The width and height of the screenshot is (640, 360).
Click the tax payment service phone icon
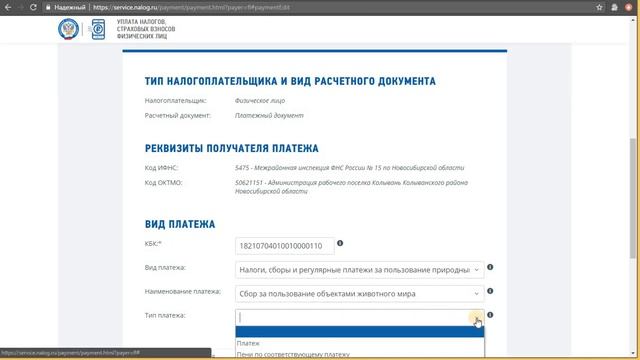pos(98,29)
